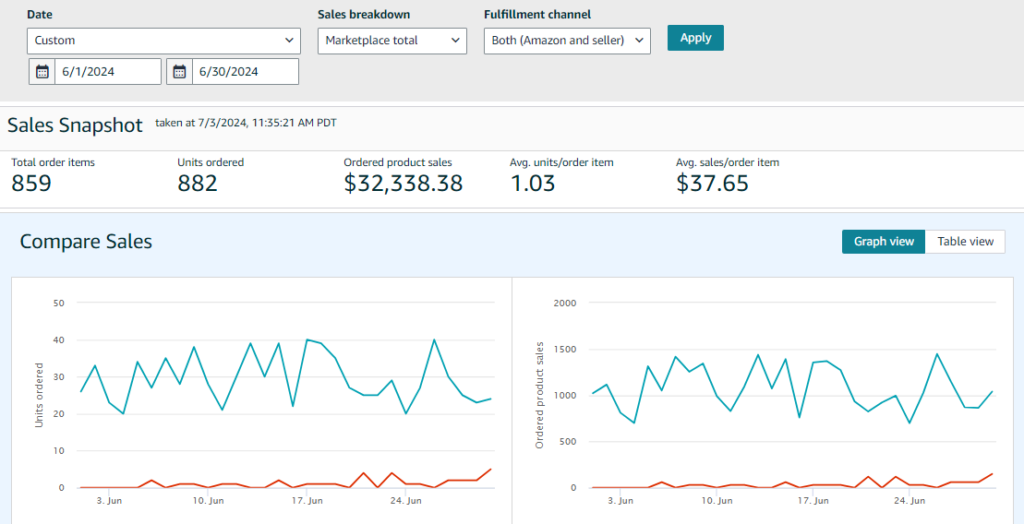Click the 6/30/2024 end date field
Viewport: 1024px width, 524px height.
coord(245,71)
